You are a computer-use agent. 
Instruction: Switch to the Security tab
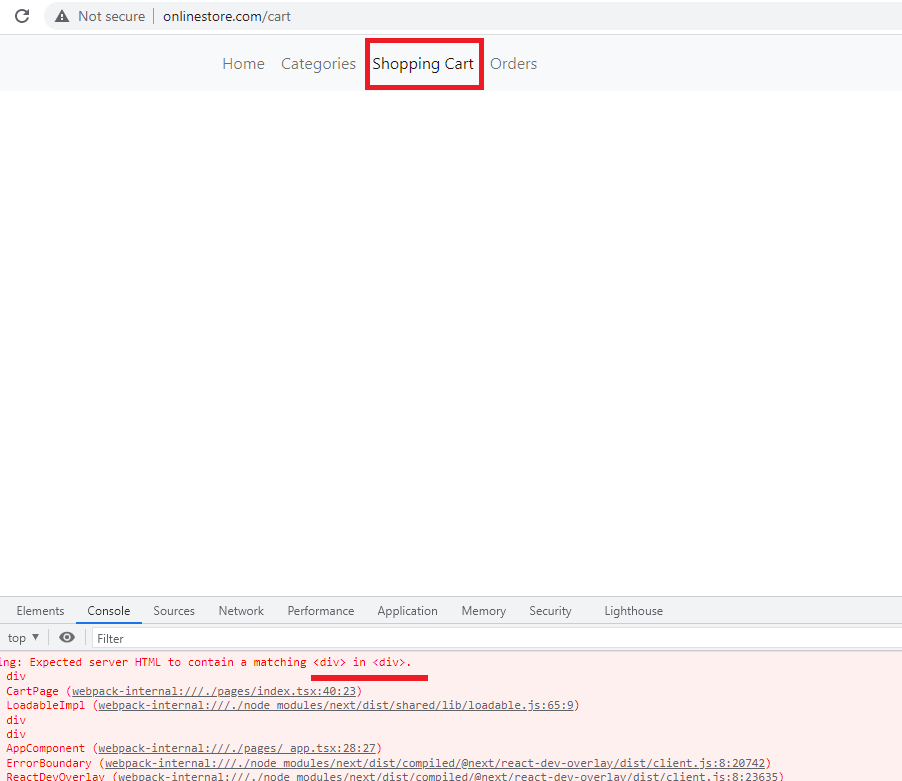(550, 611)
